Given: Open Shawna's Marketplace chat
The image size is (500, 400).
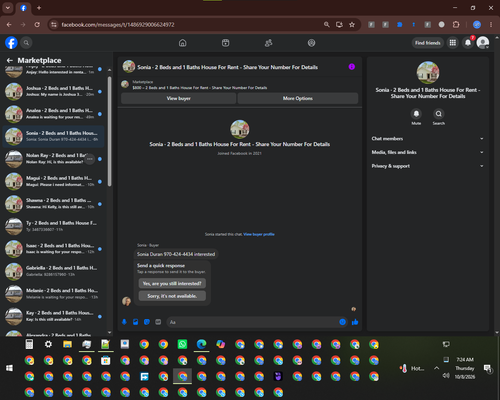Looking at the screenshot, I should pyautogui.click(x=53, y=204).
